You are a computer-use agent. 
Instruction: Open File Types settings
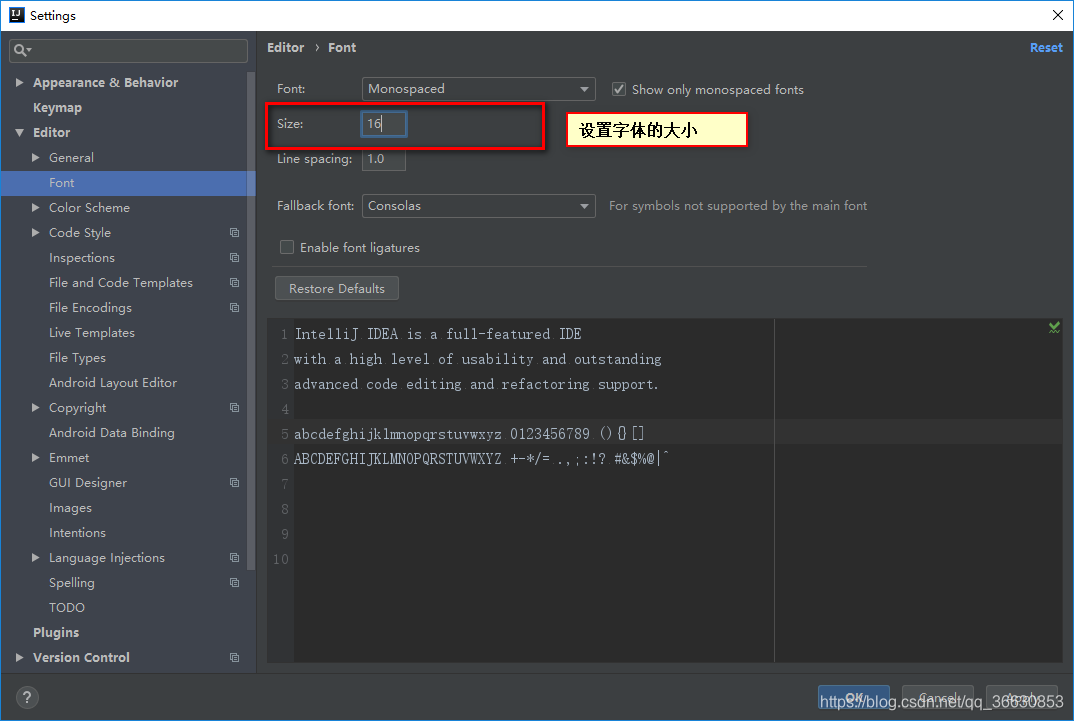(77, 357)
